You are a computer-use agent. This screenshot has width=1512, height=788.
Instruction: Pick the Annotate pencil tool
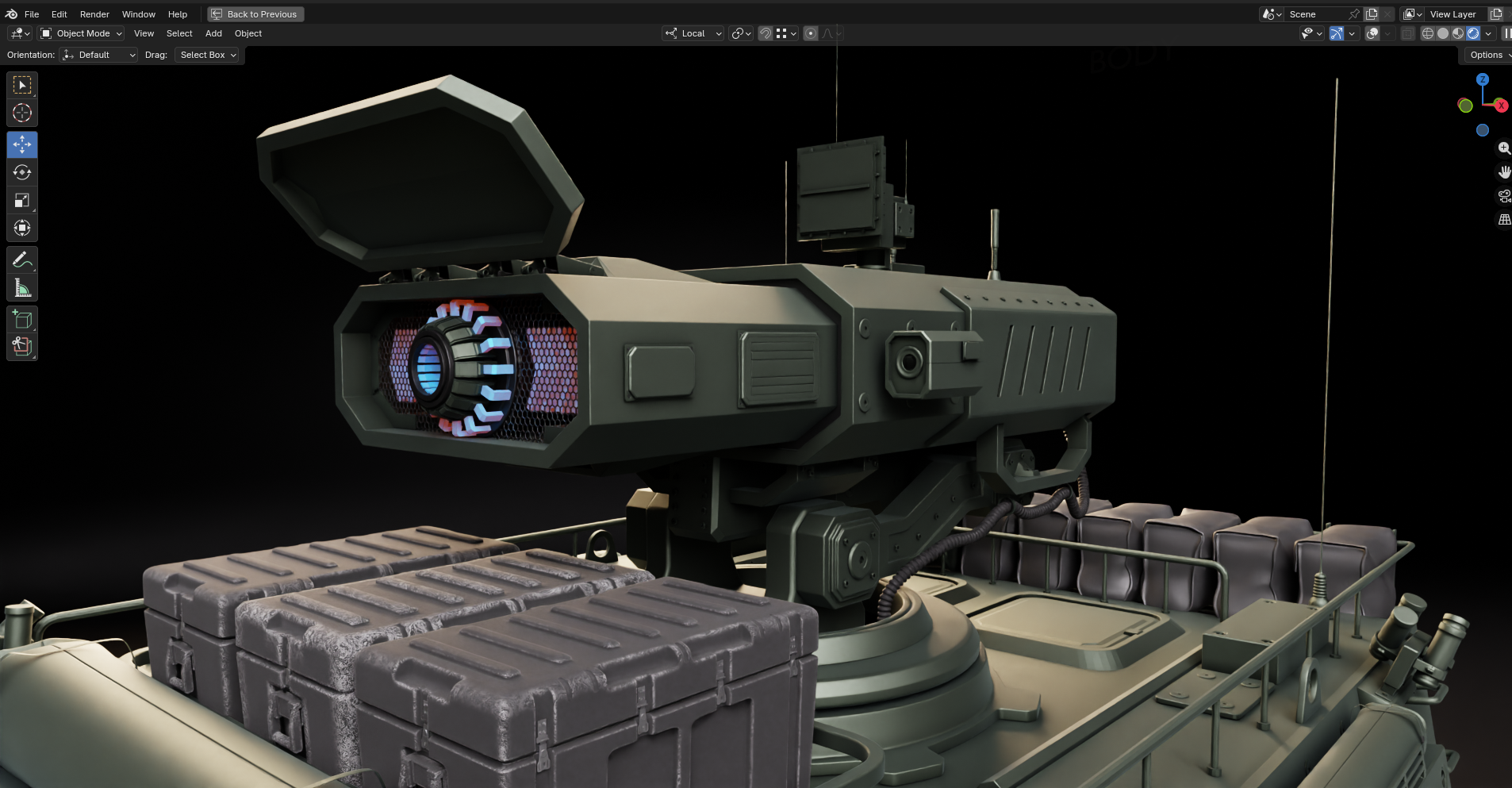click(22, 260)
